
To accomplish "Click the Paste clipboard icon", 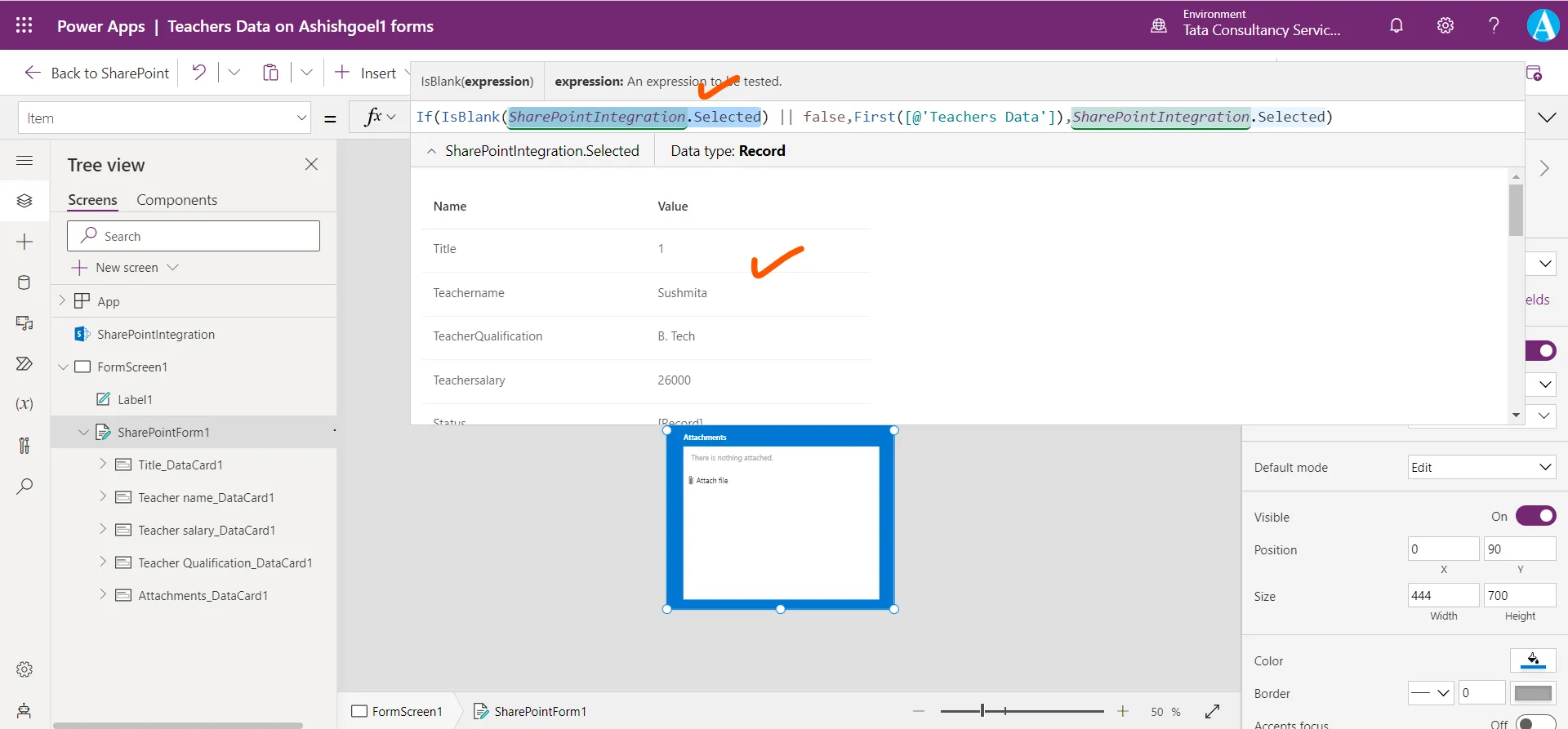I will [x=270, y=73].
